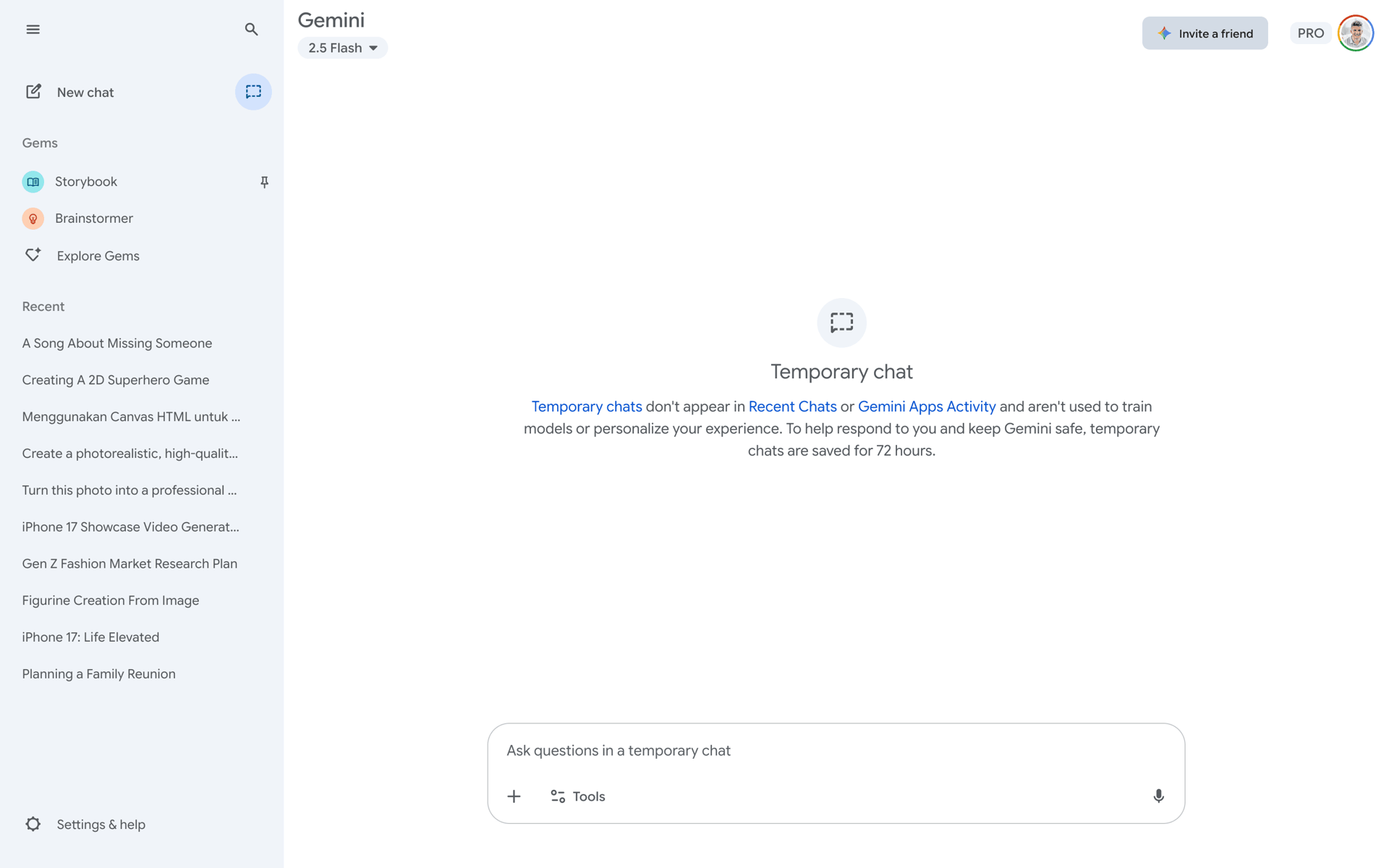
Task: Click the Recent section header
Action: point(43,307)
